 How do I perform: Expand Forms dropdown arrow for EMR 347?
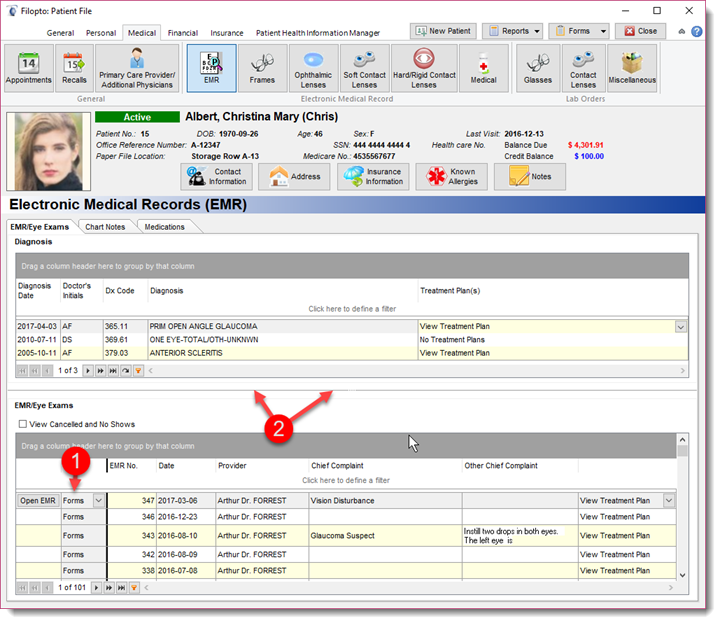pyautogui.click(x=98, y=500)
